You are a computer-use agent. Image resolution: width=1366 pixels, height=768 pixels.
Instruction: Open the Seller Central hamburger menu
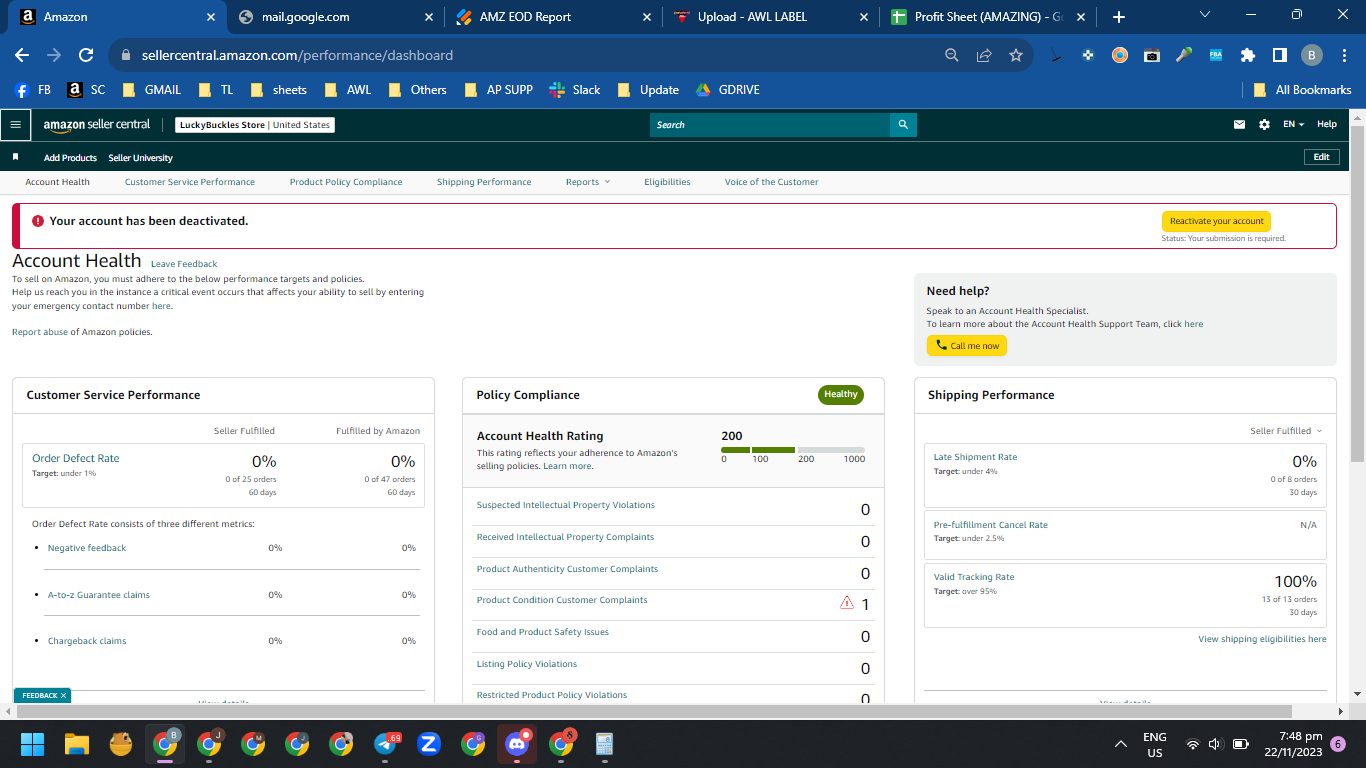click(x=15, y=125)
